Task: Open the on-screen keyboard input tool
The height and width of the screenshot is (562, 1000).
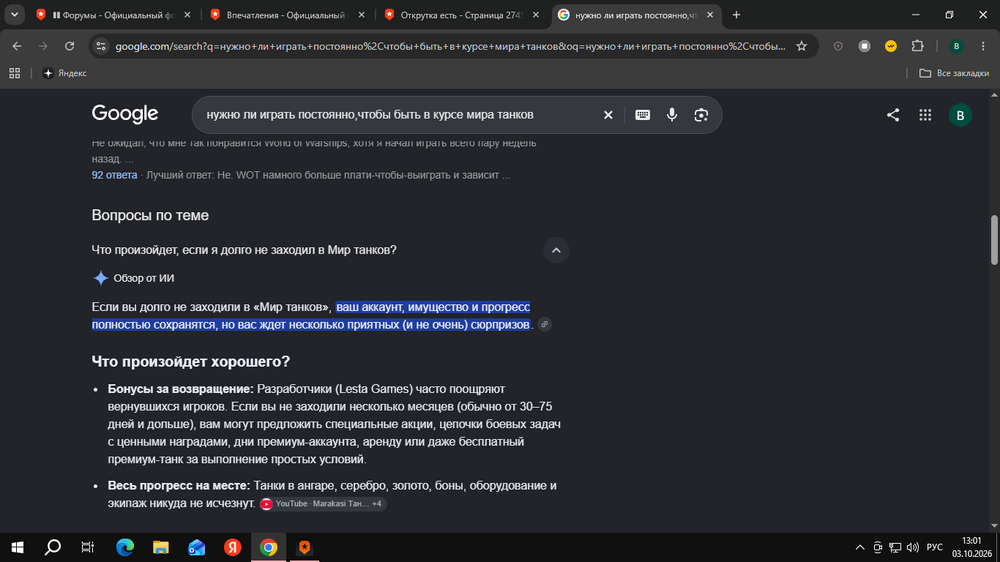Action: pos(642,115)
